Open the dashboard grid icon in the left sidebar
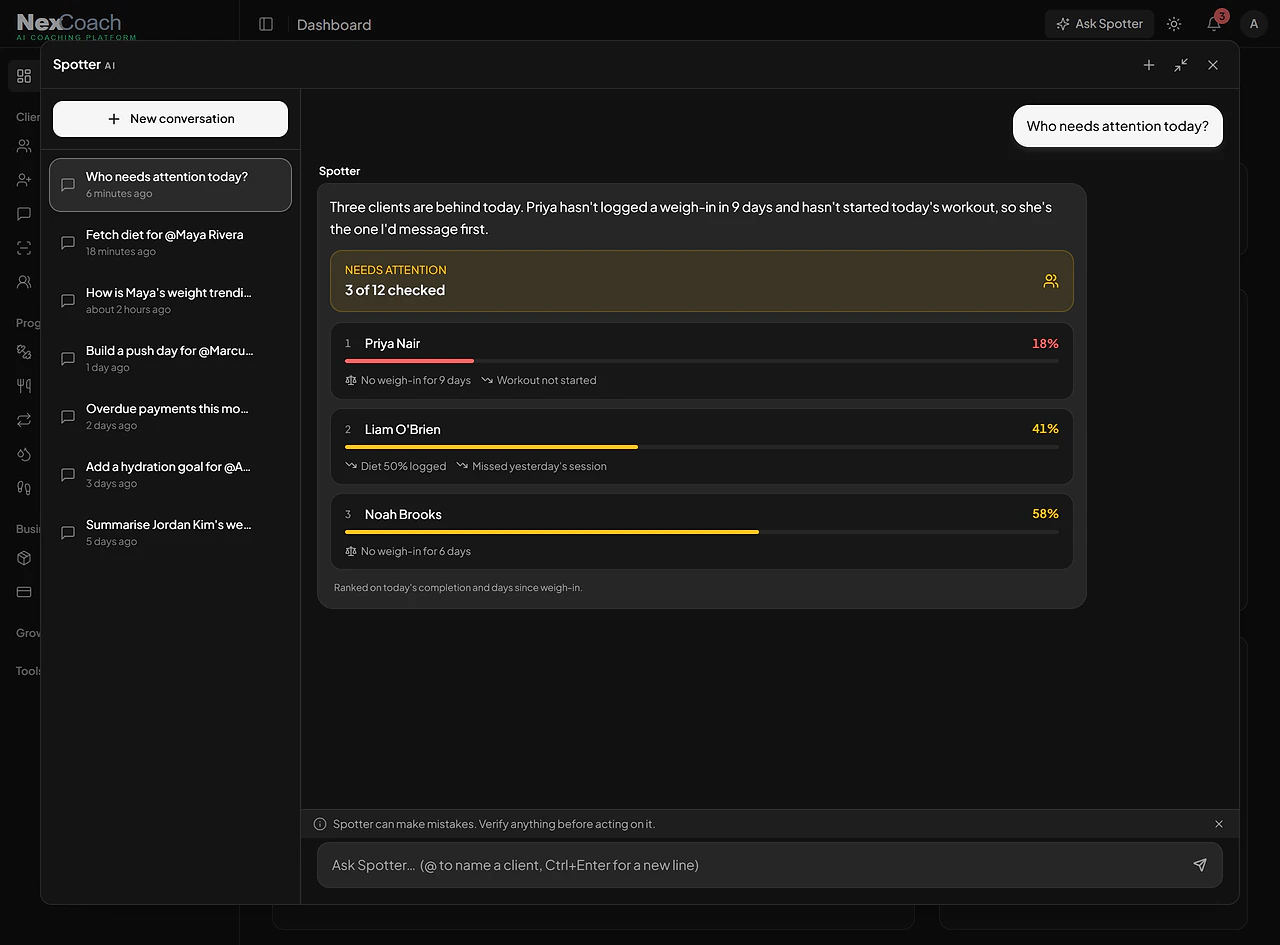Viewport: 1280px width, 945px height. click(24, 76)
